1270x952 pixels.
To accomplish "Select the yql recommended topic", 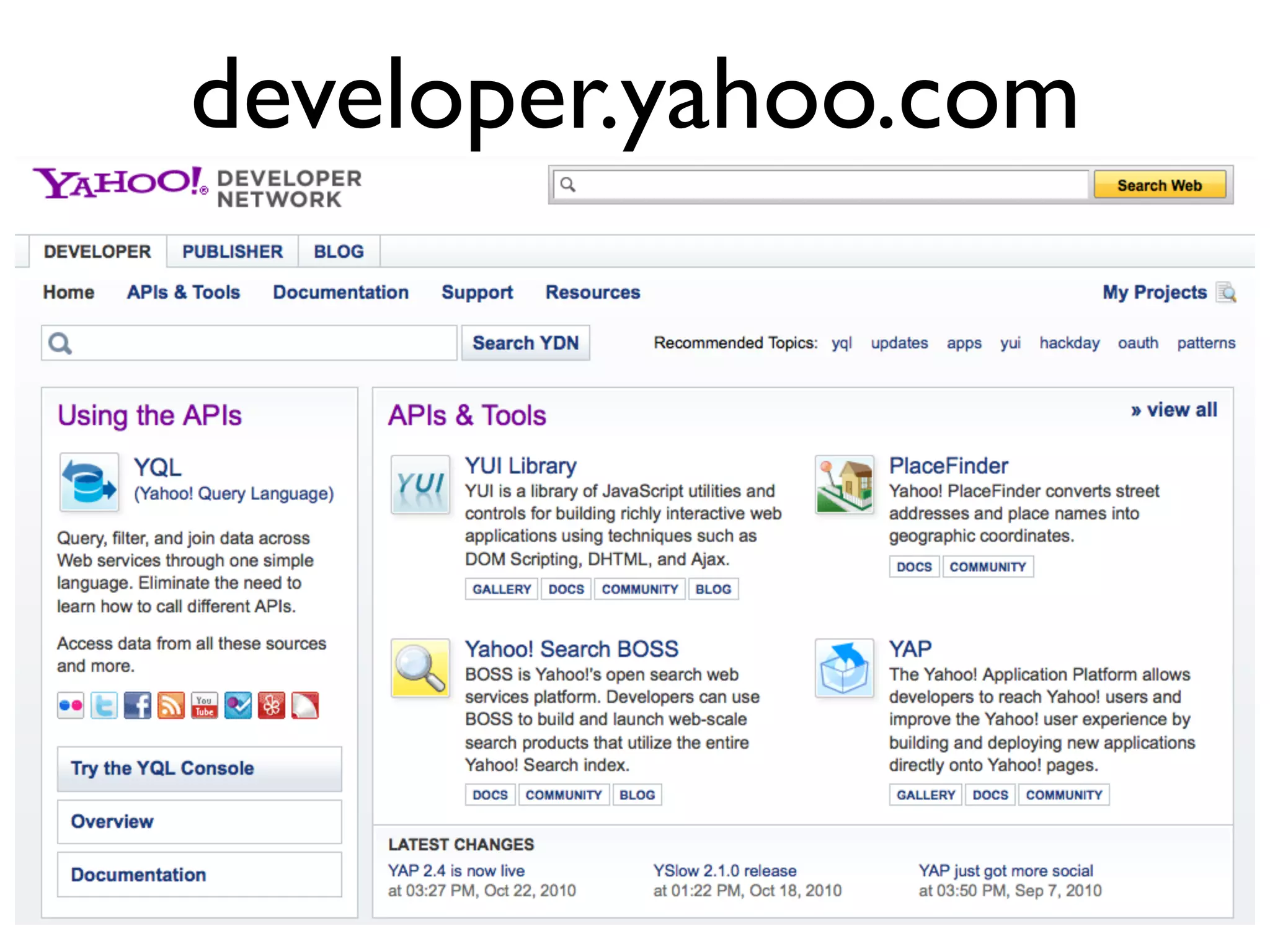I will 841,343.
